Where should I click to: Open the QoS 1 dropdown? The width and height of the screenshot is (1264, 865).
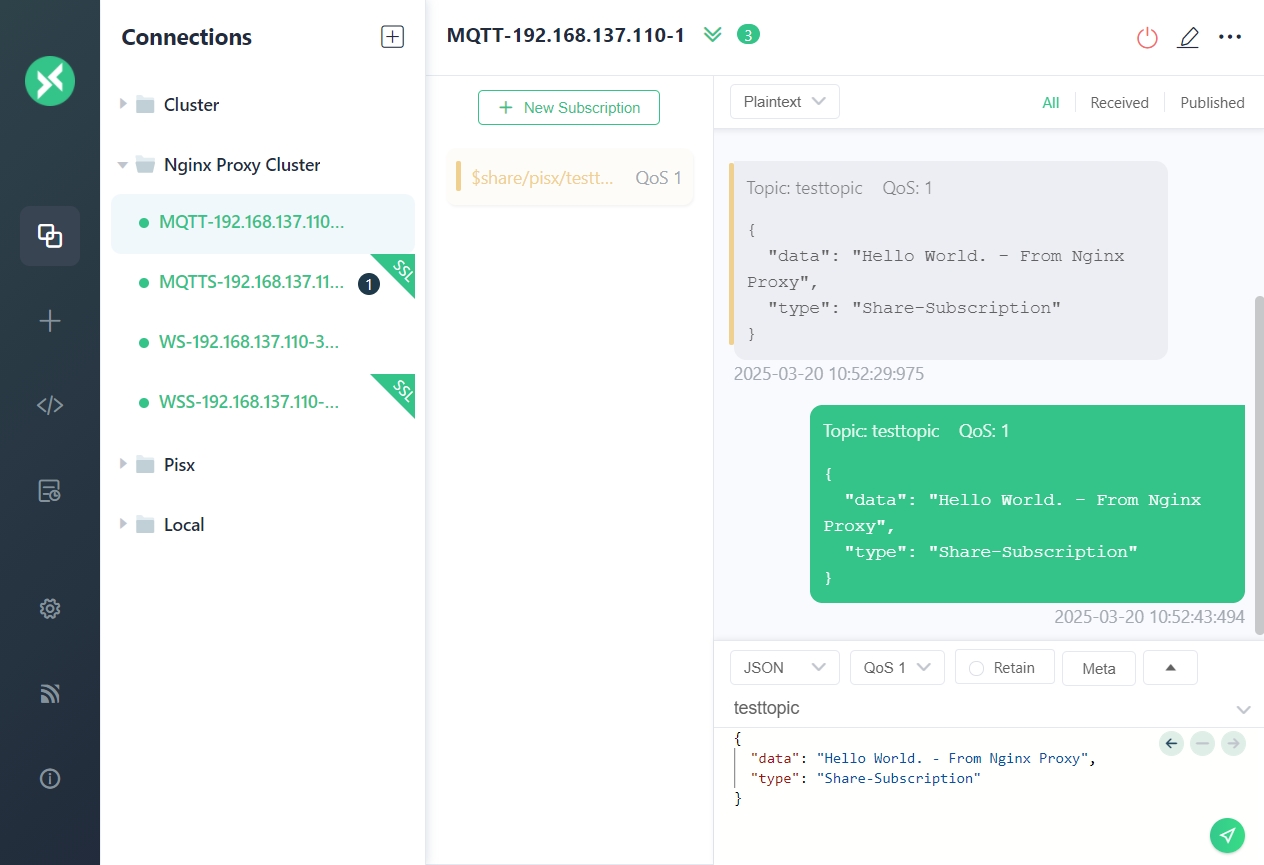click(x=896, y=668)
